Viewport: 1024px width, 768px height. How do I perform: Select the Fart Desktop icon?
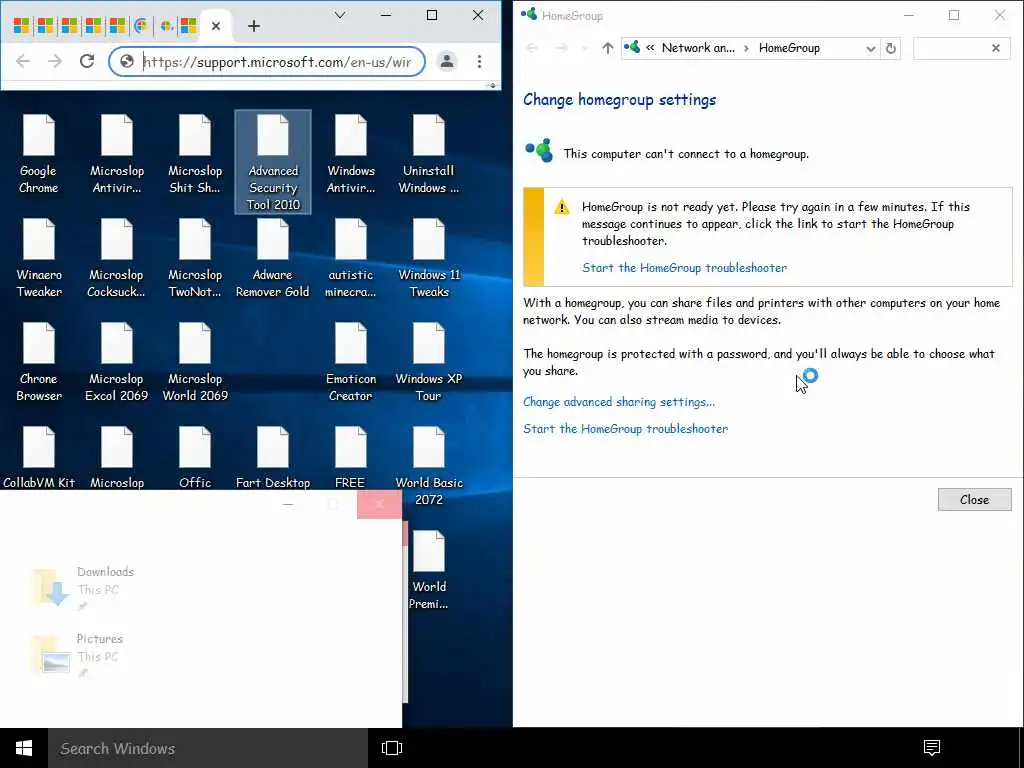tap(273, 458)
